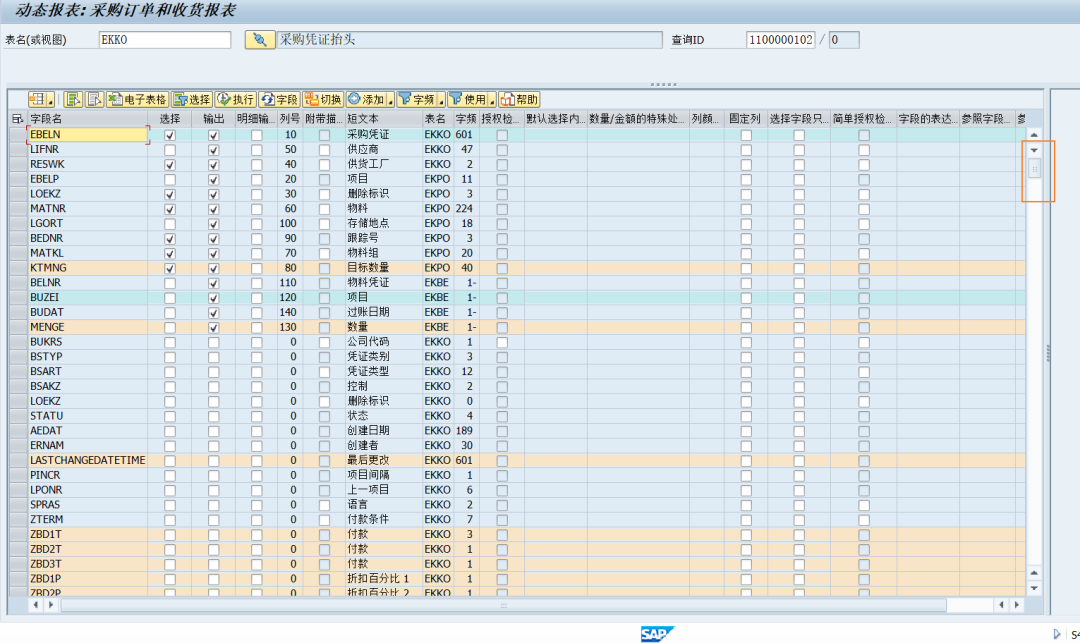
Task: Expand the layout icon's dropdown arrow
Action: pyautogui.click(x=51, y=101)
